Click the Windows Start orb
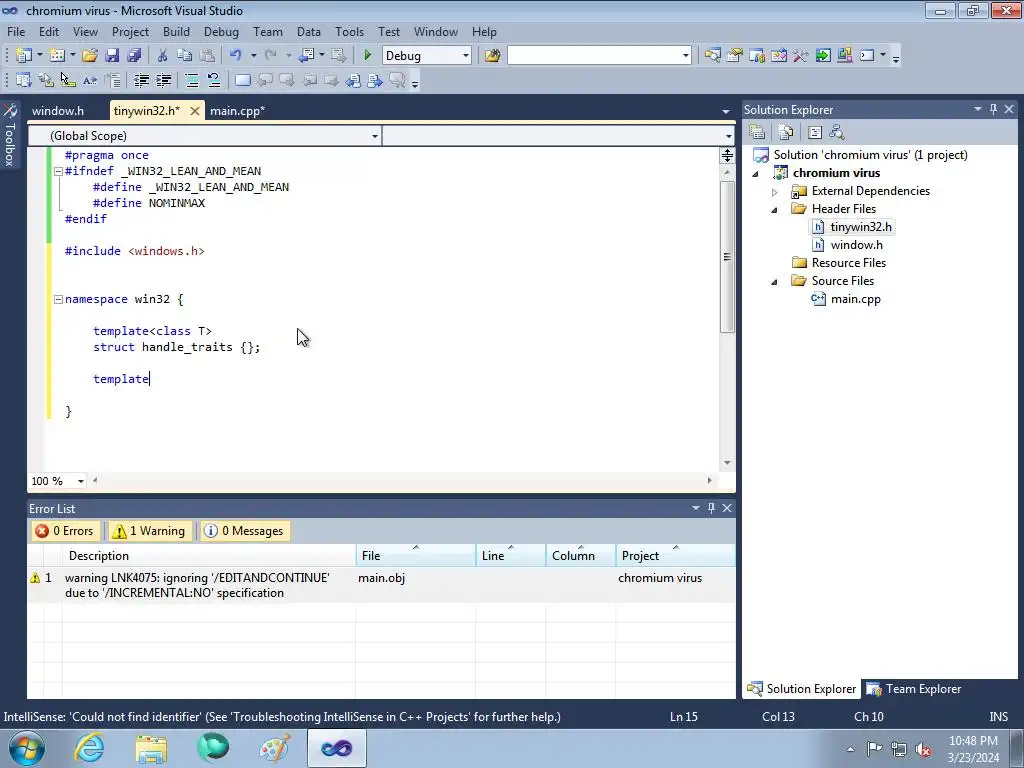This screenshot has height=768, width=1024. click(27, 748)
